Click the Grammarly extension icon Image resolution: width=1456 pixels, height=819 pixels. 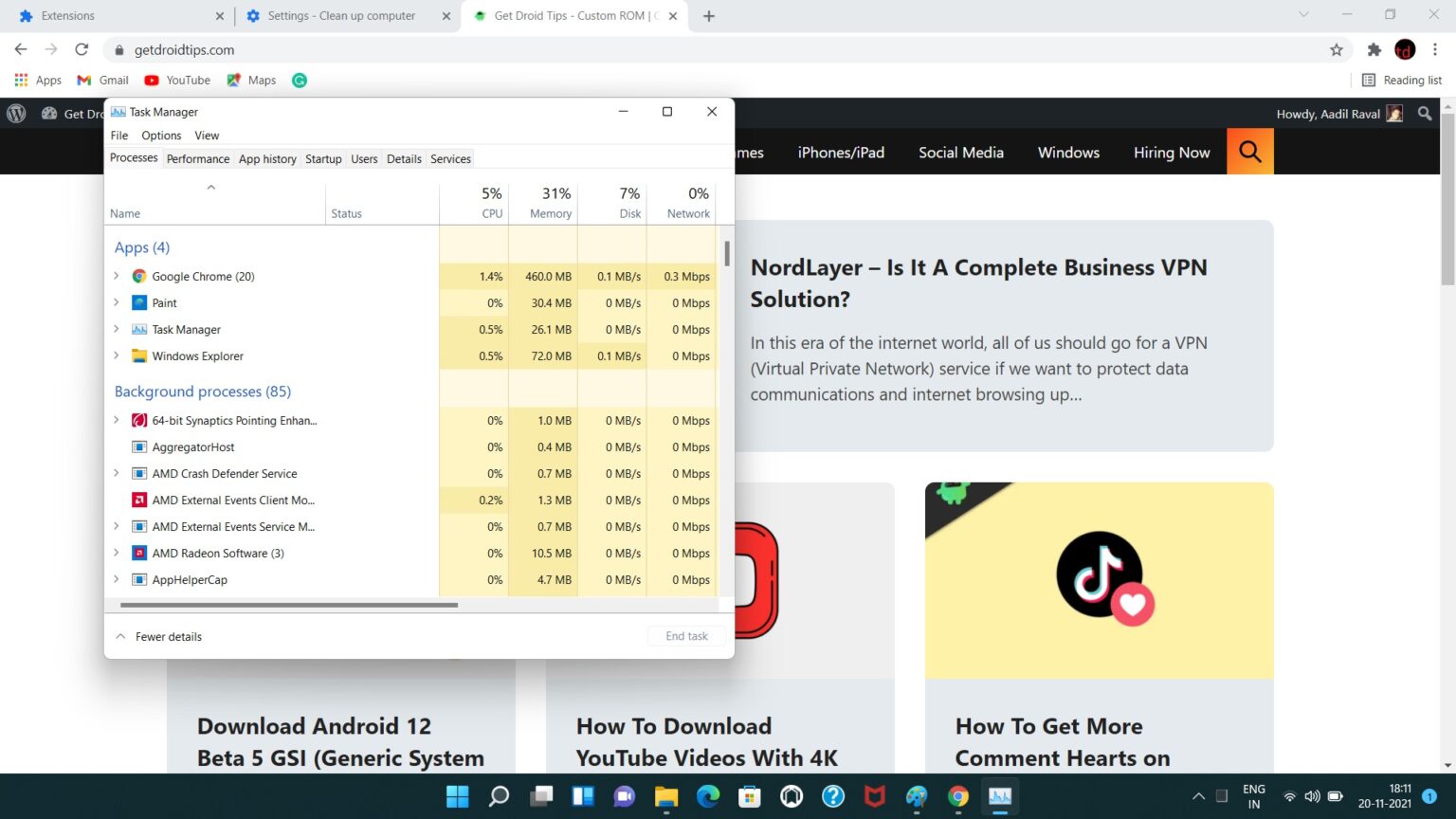pos(299,80)
